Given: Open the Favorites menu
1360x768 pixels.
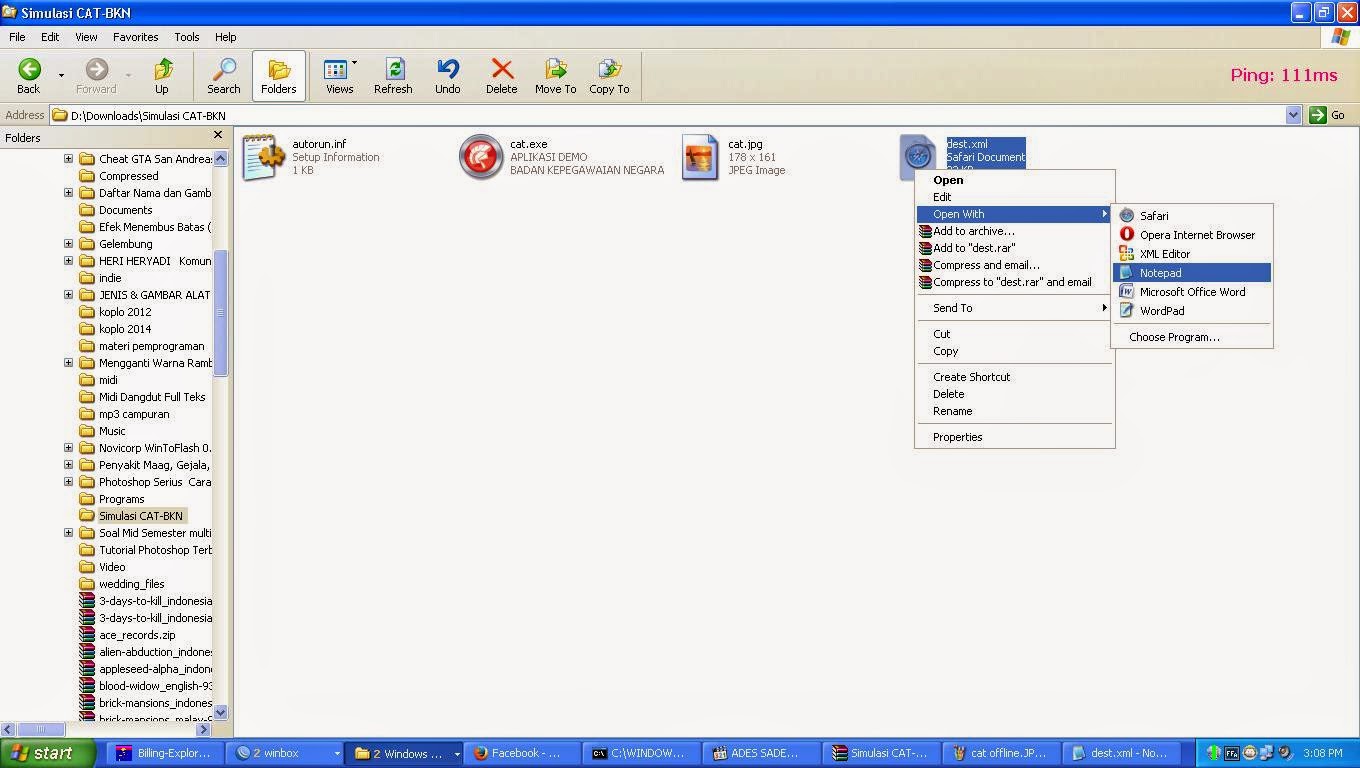Looking at the screenshot, I should click(135, 37).
